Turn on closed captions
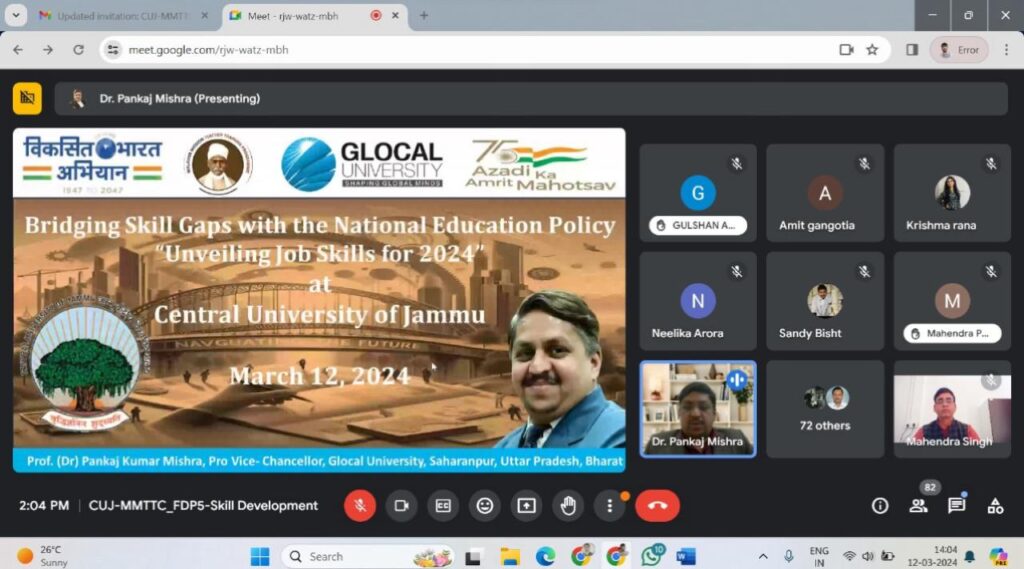The height and width of the screenshot is (569, 1024). (x=443, y=506)
